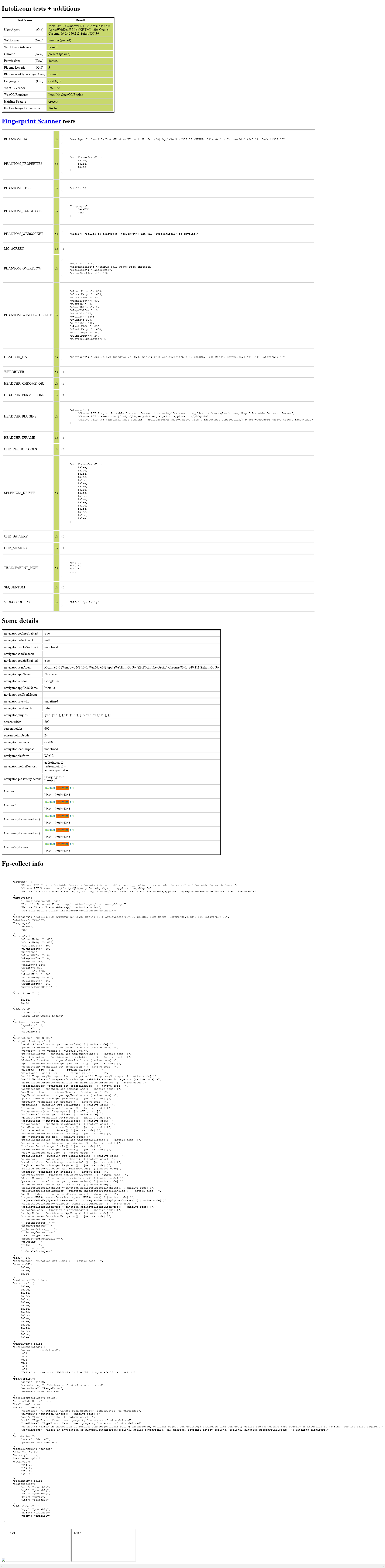Click the horizontal scrollbar at the page bottom
Viewport: 385px width, 1568px height.
click(192, 1566)
